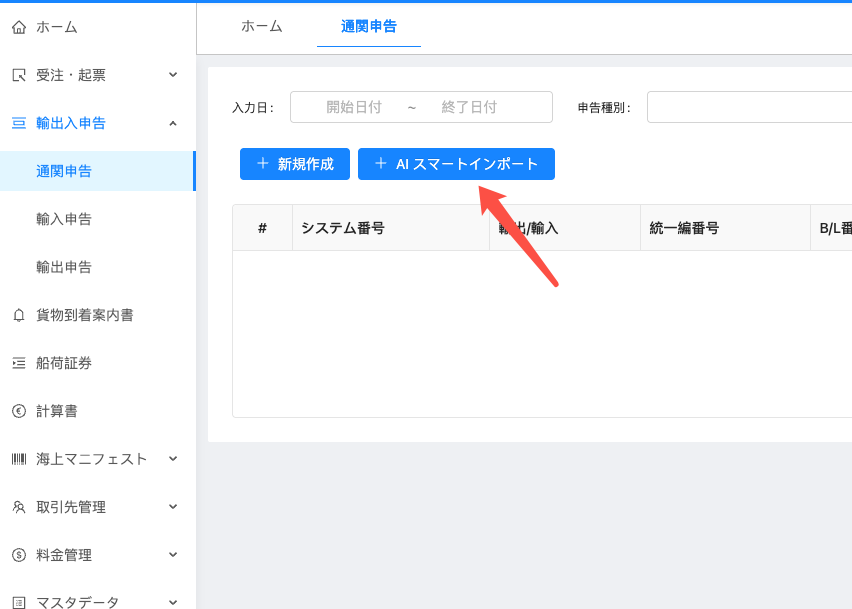The width and height of the screenshot is (852, 609).
Task: Click the # column header
Action: (262, 228)
